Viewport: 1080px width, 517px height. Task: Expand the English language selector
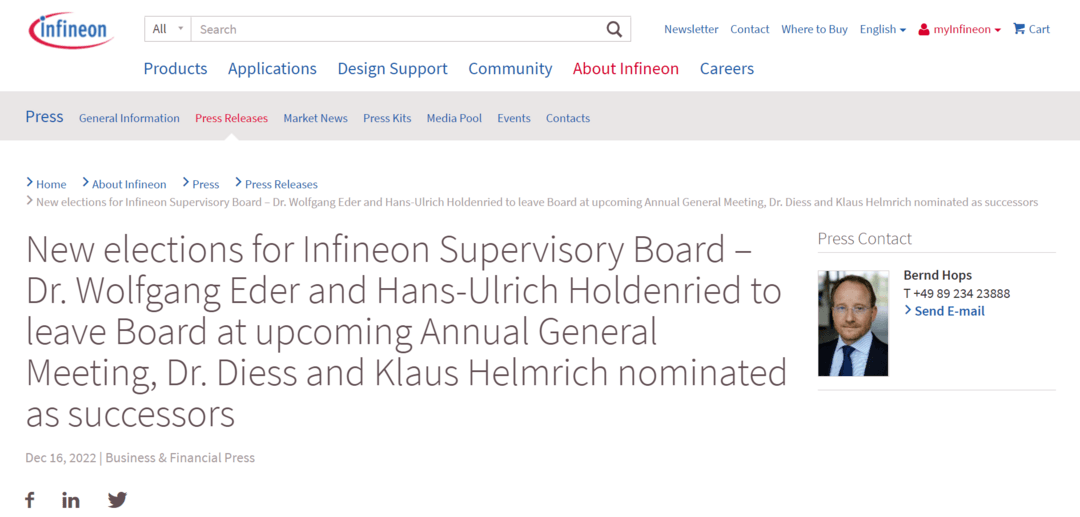(882, 29)
